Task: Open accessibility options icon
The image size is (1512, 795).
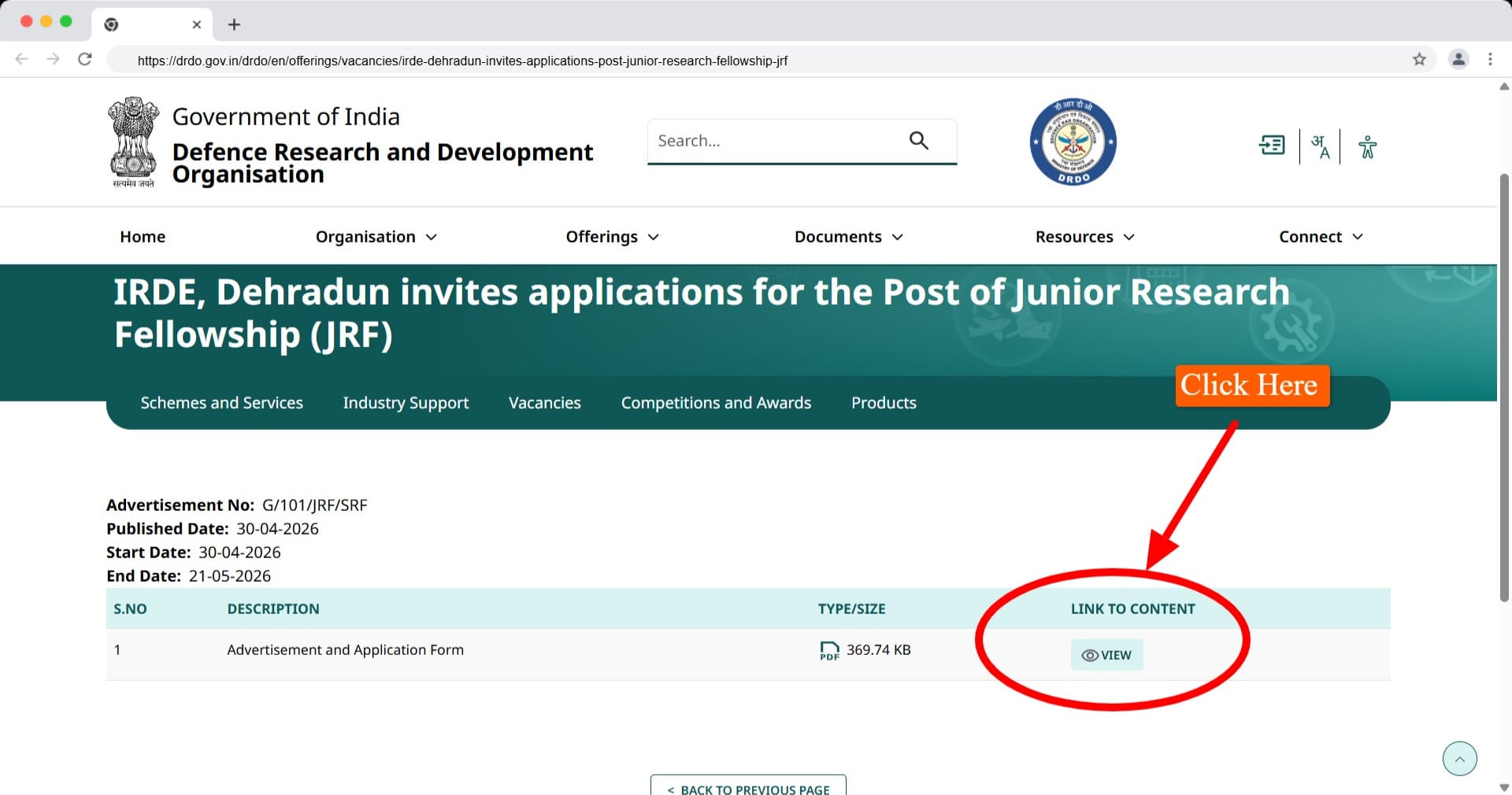Action: [x=1367, y=146]
